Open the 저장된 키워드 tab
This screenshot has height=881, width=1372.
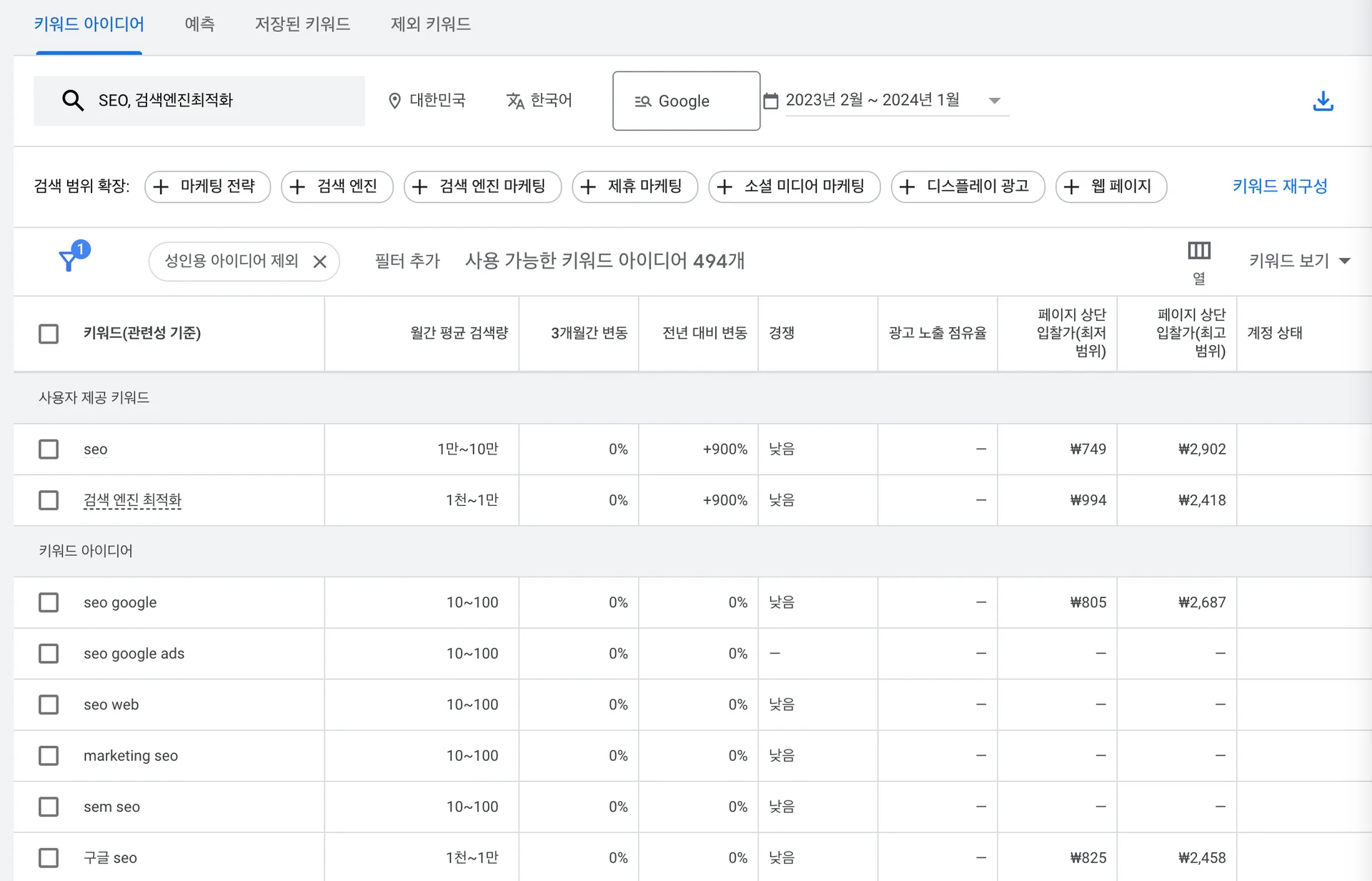(x=302, y=24)
